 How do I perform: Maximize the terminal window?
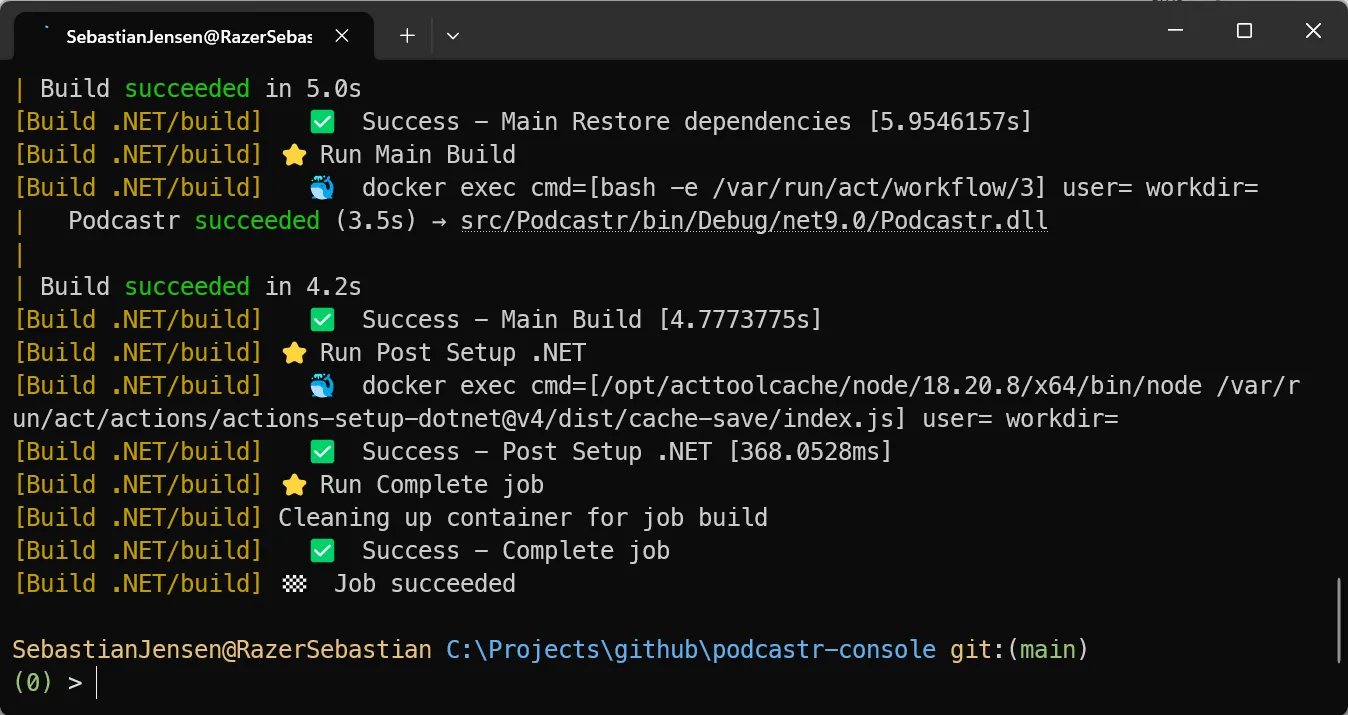point(1244,31)
